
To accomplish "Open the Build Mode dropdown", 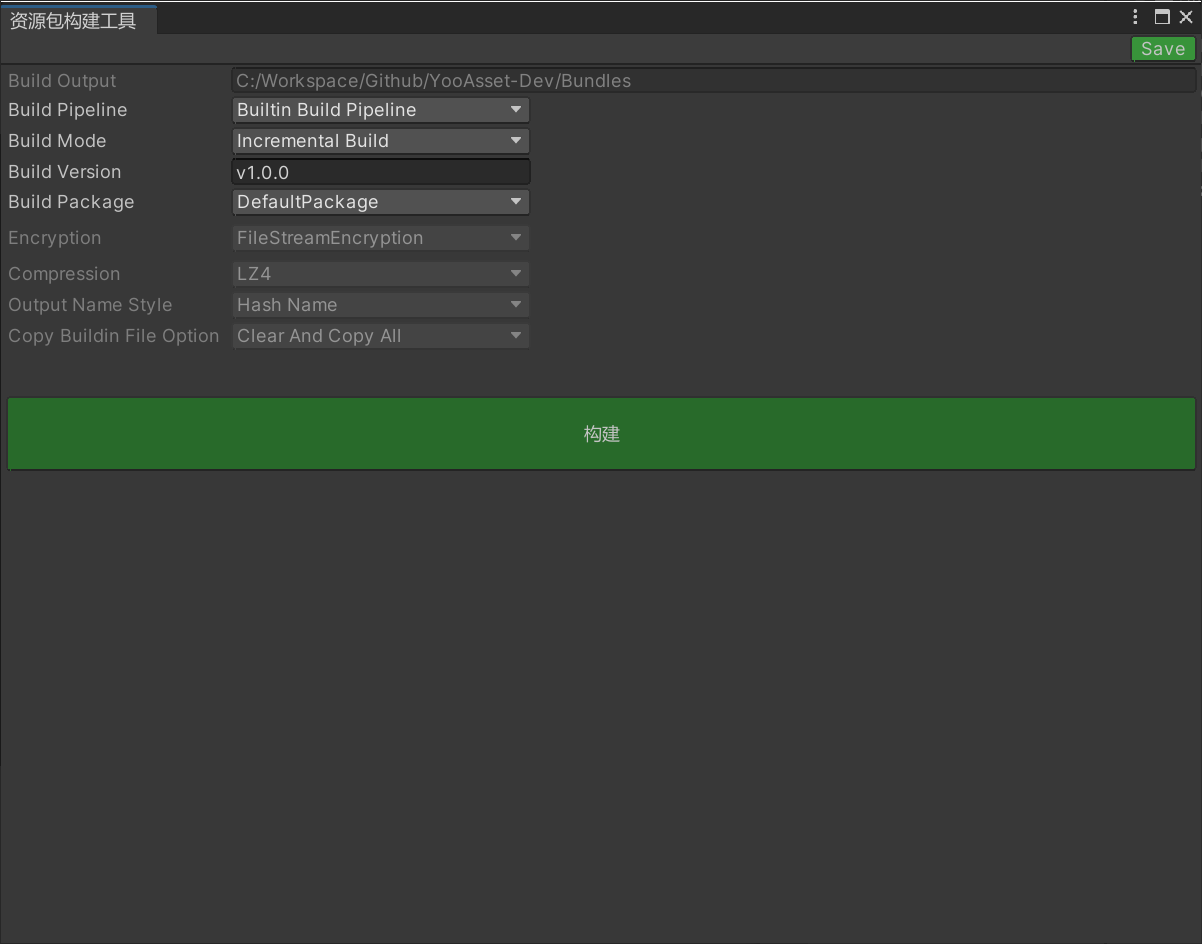I will pyautogui.click(x=381, y=141).
